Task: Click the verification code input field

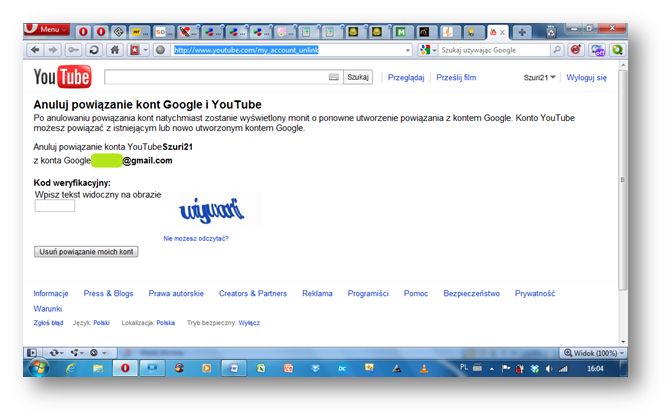Action: tap(55, 206)
